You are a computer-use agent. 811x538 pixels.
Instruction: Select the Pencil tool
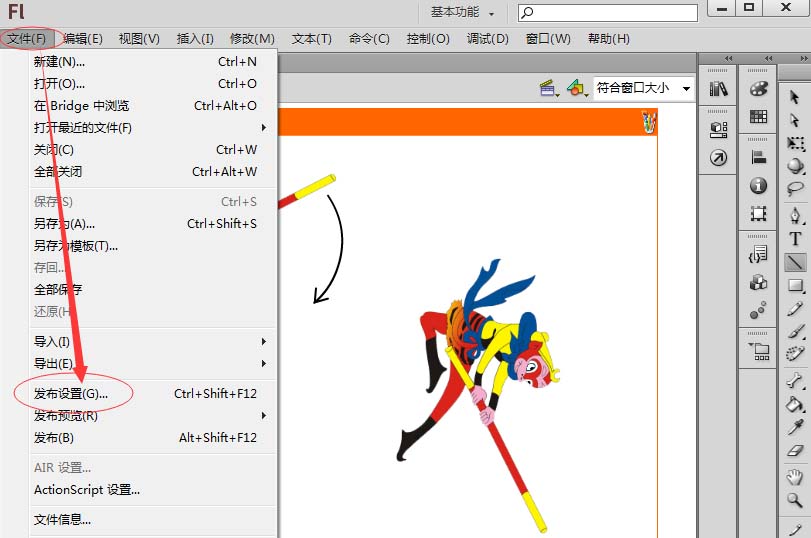(x=795, y=309)
